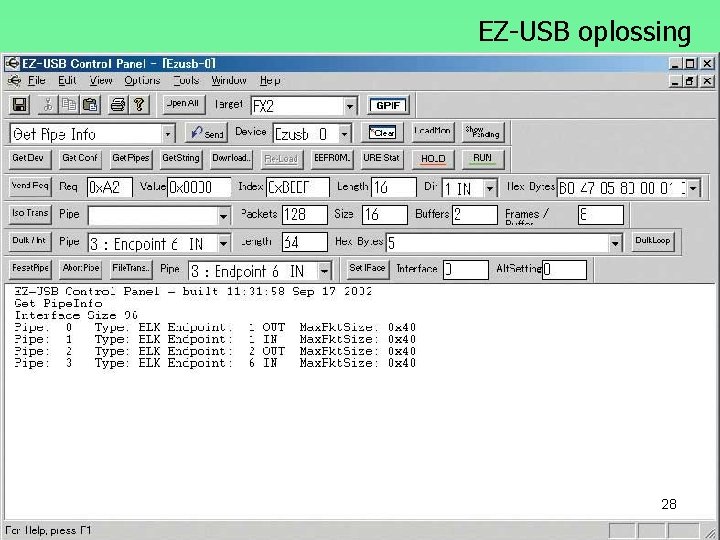720x540 pixels.
Task: Click the Copy icon in toolbar
Action: (x=69, y=105)
